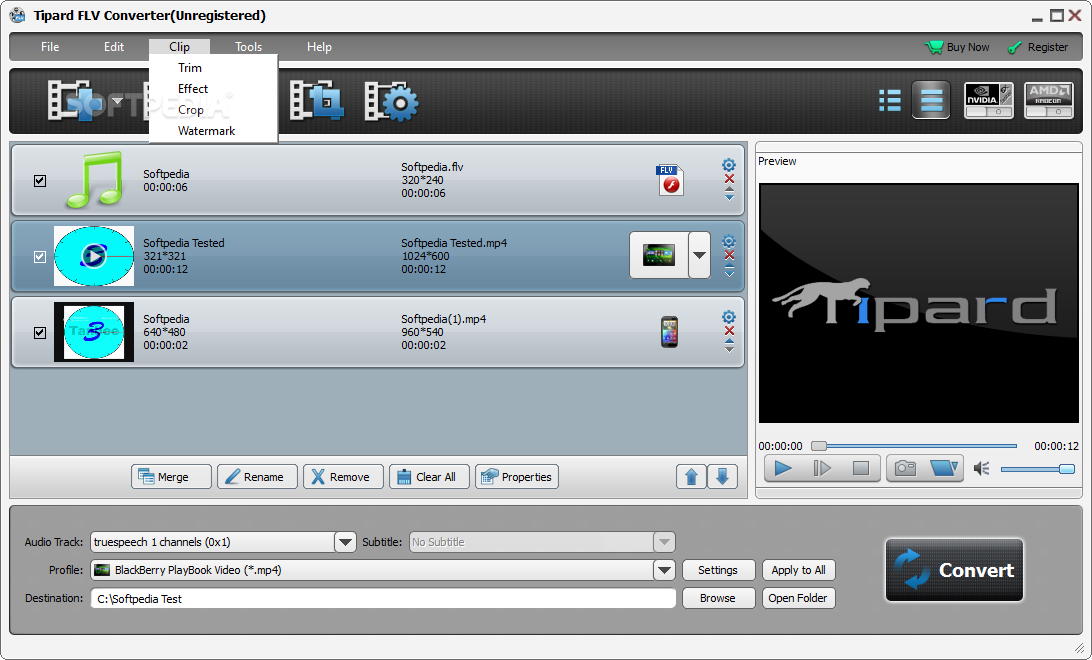Move Softpedia(1).mp4 row up with small arrow
This screenshot has width=1092, height=660.
coord(729,341)
